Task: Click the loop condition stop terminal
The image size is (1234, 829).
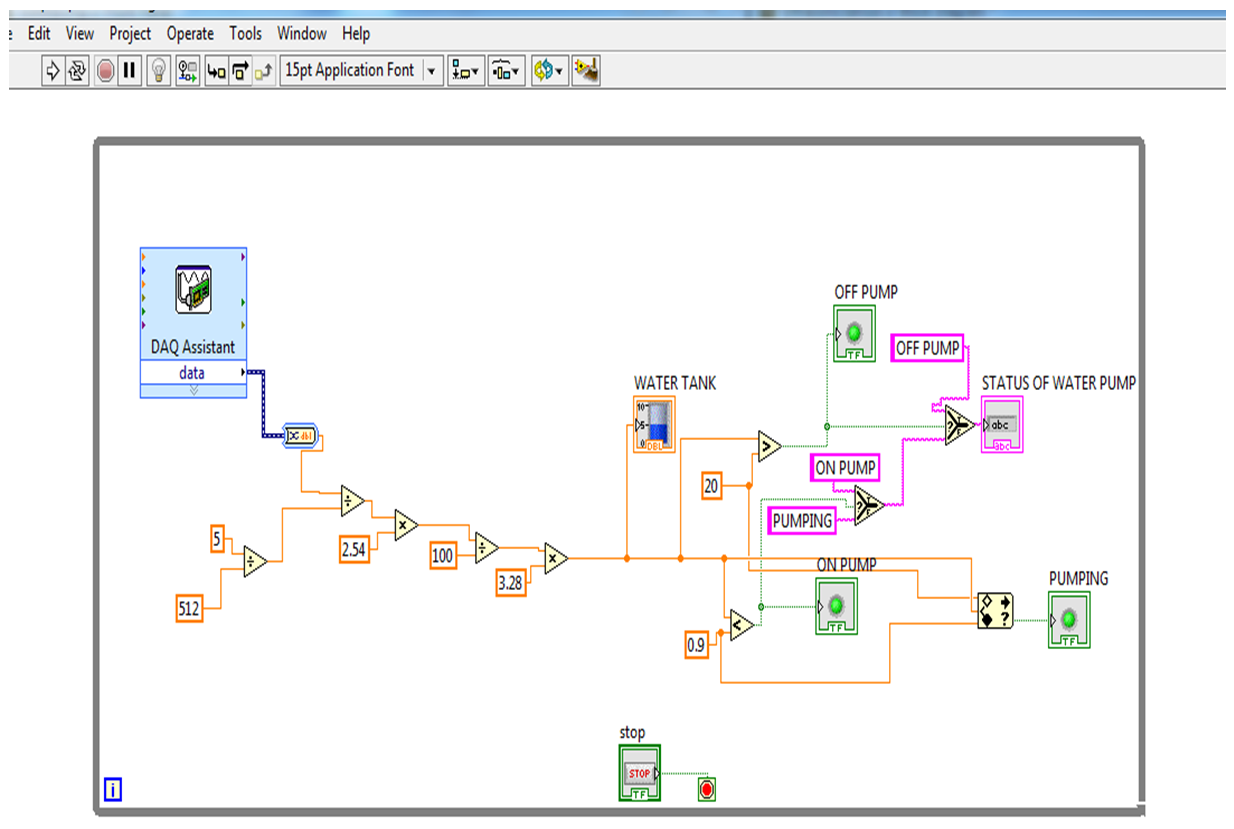Action: pyautogui.click(x=707, y=790)
